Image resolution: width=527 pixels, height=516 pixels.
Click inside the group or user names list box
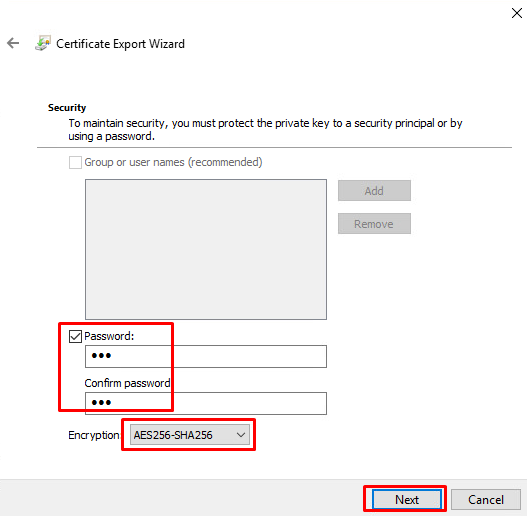tap(206, 249)
